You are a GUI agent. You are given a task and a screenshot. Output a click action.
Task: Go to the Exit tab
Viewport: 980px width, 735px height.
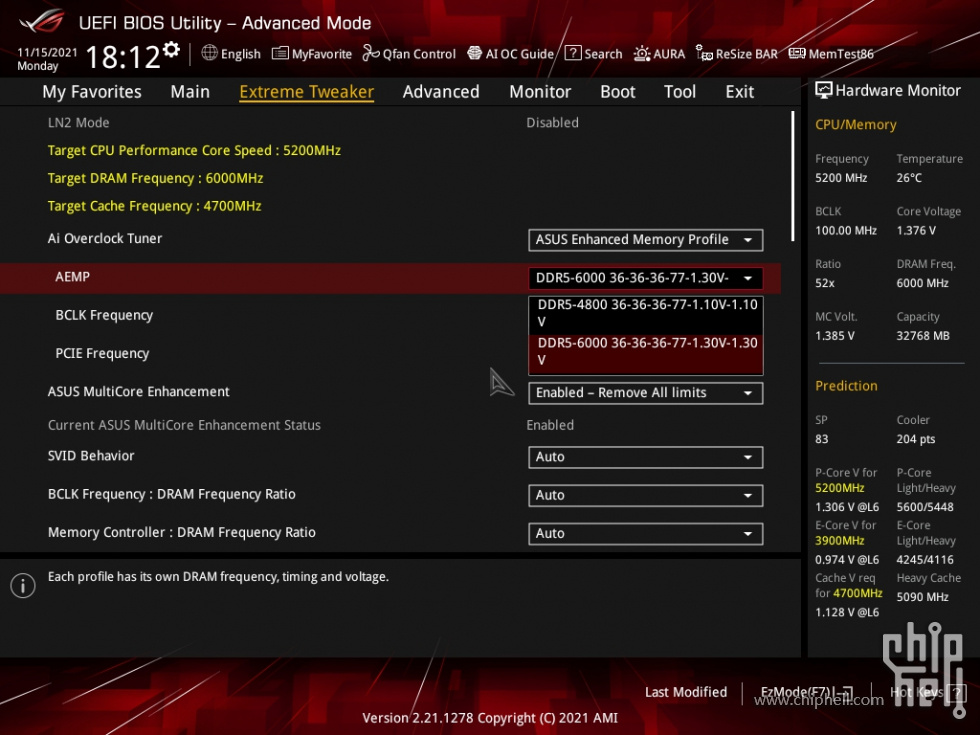739,92
